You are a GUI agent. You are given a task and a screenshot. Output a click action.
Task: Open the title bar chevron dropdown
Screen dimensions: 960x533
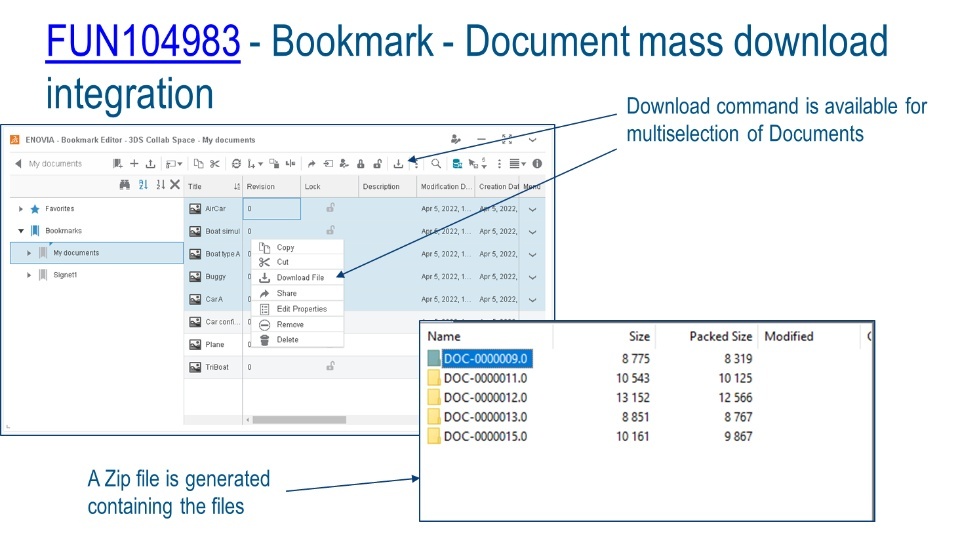click(533, 140)
